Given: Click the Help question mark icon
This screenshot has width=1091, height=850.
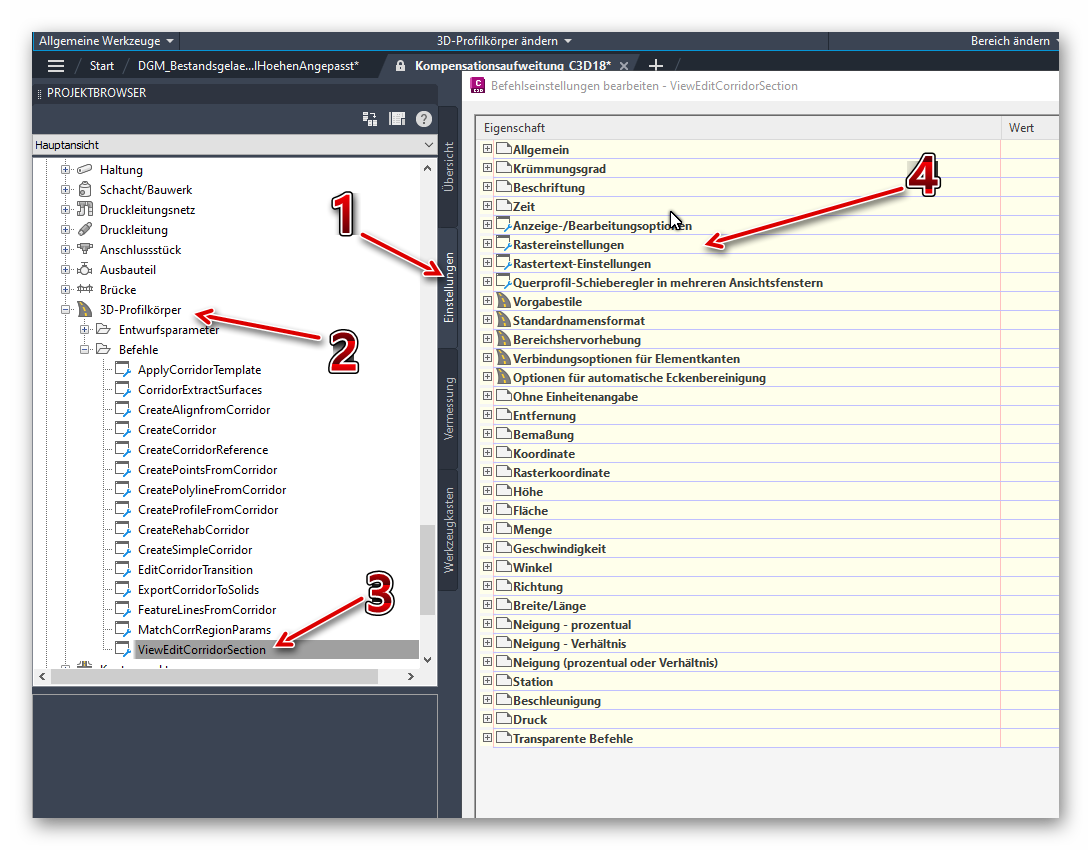Looking at the screenshot, I should point(422,118).
